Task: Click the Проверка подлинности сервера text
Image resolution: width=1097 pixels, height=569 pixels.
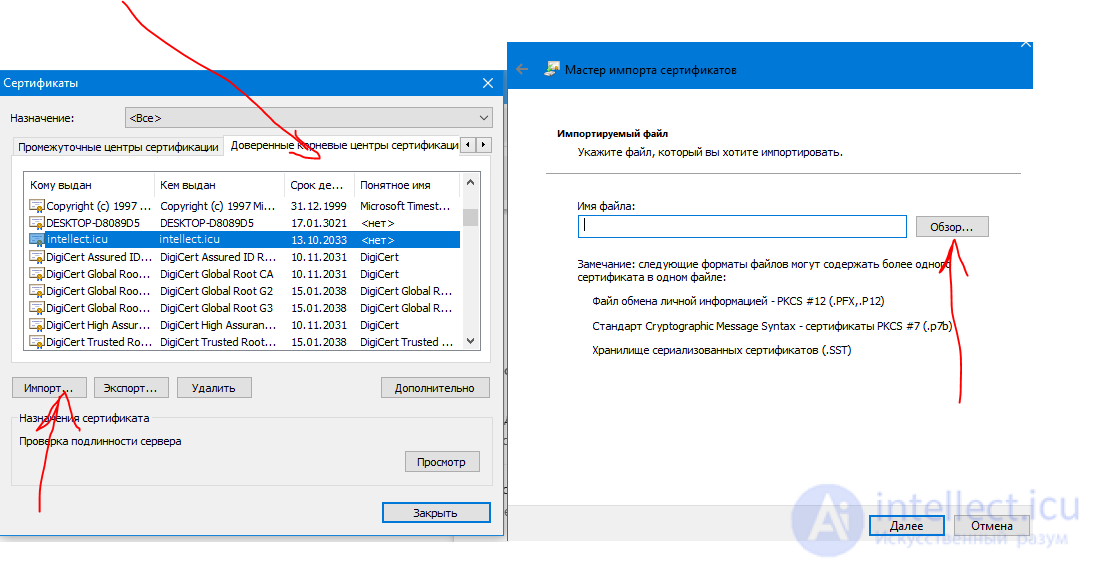Action: point(100,441)
